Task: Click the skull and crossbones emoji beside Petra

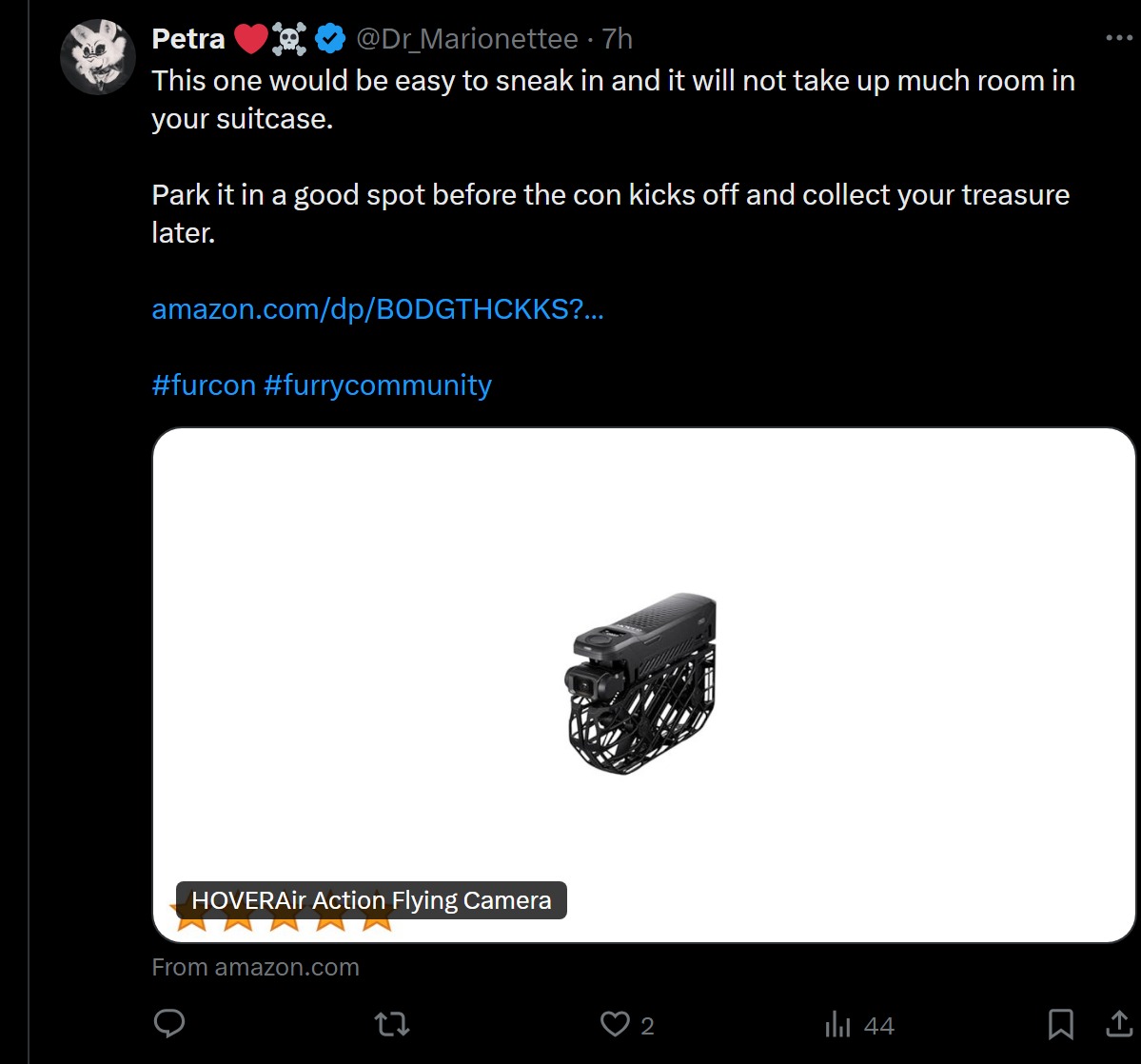Action: 289,39
